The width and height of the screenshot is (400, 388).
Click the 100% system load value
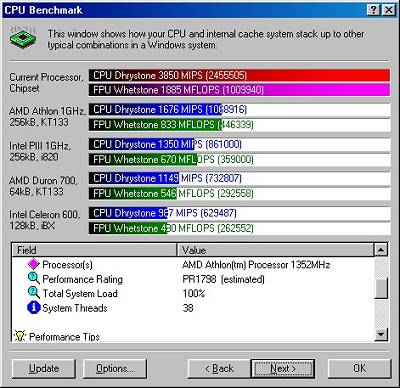(194, 293)
